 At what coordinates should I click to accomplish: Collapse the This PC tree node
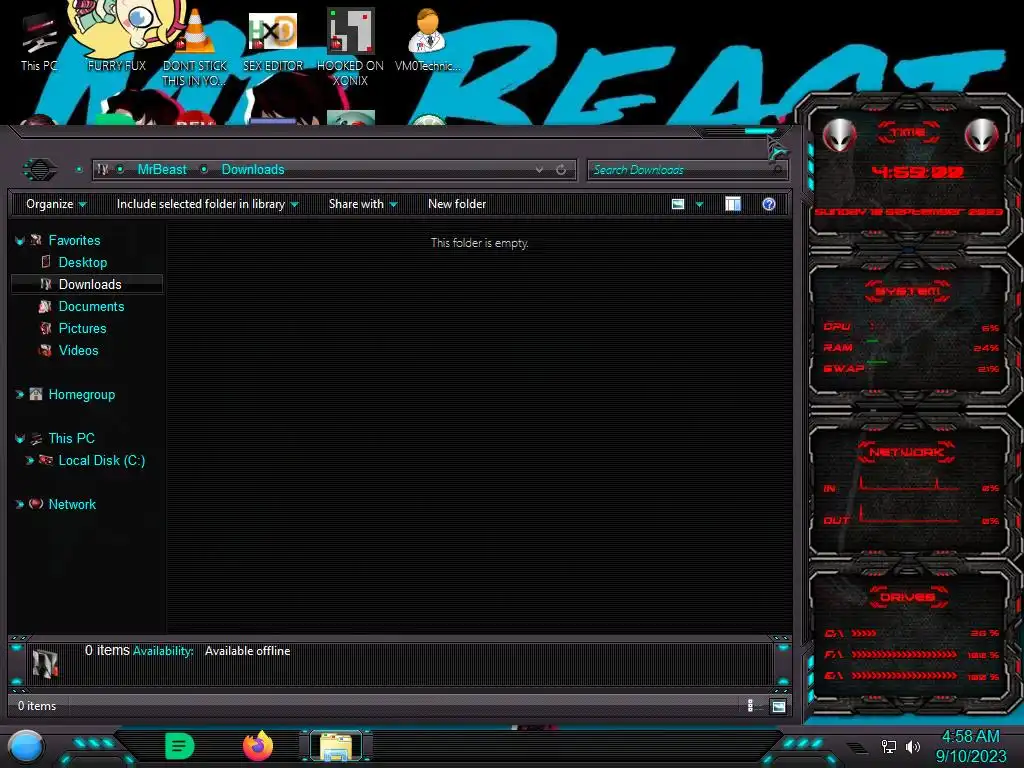coord(20,439)
